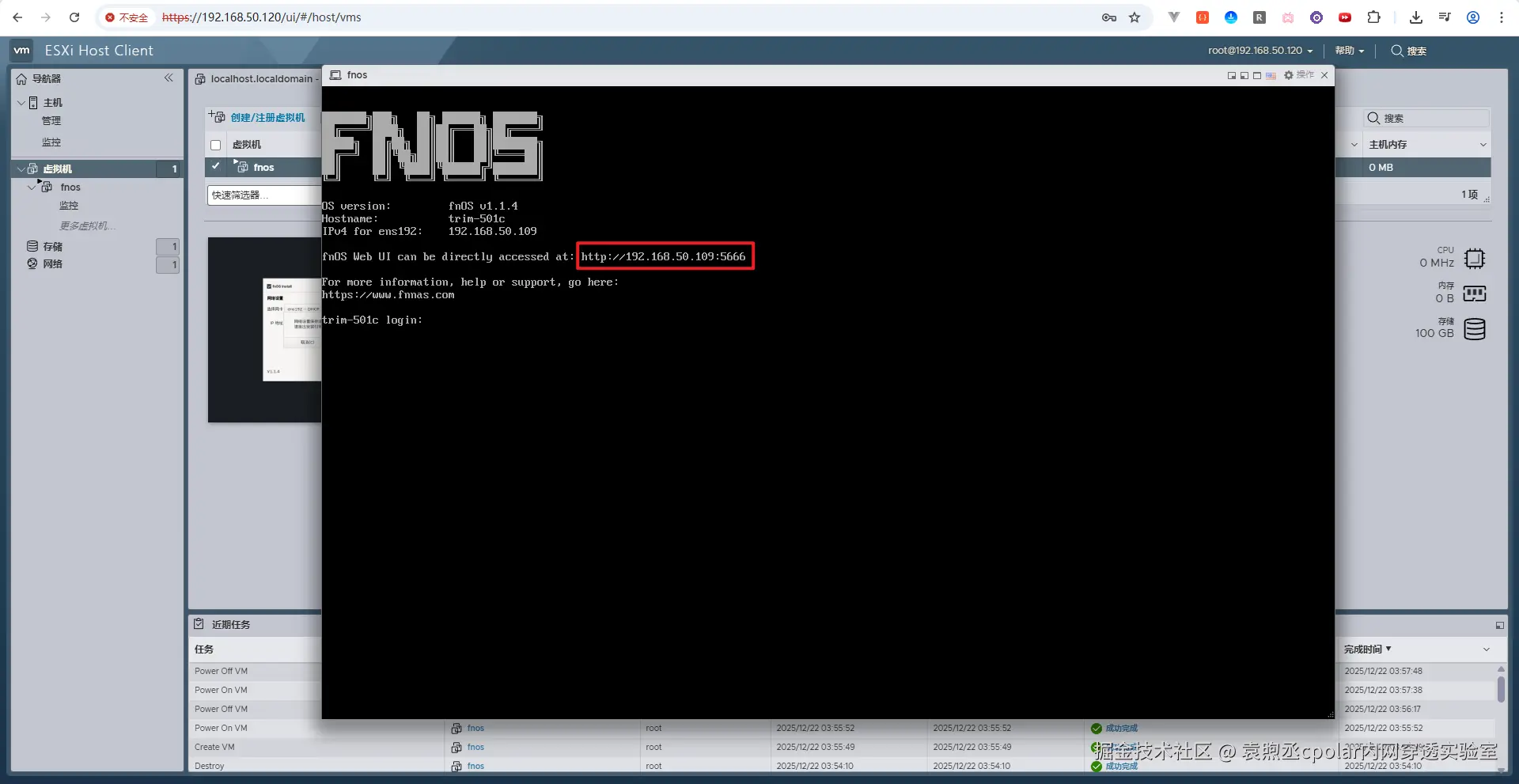Click the fnos VM console preview thumbnail

[x=264, y=329]
